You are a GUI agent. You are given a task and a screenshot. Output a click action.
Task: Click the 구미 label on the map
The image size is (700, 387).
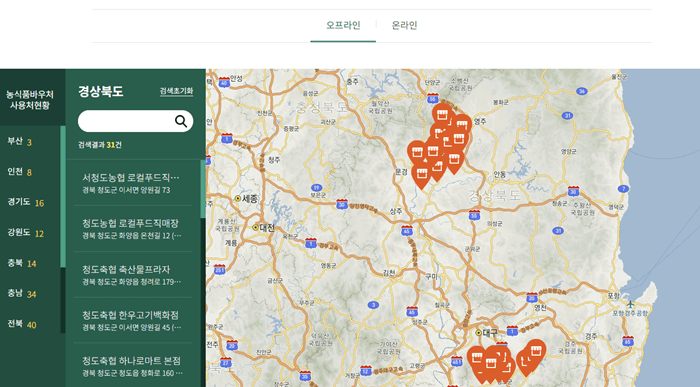(431, 277)
